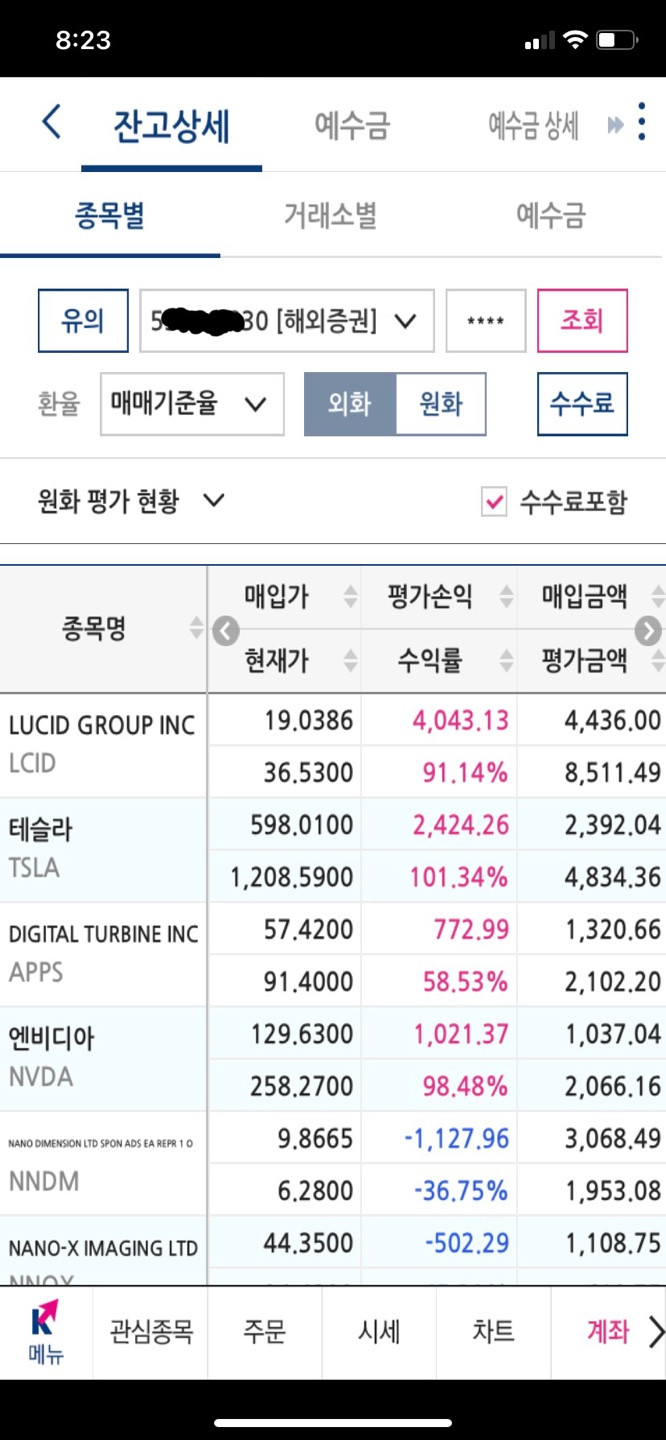Toggle the 수수료포함 checkbox

click(x=494, y=501)
